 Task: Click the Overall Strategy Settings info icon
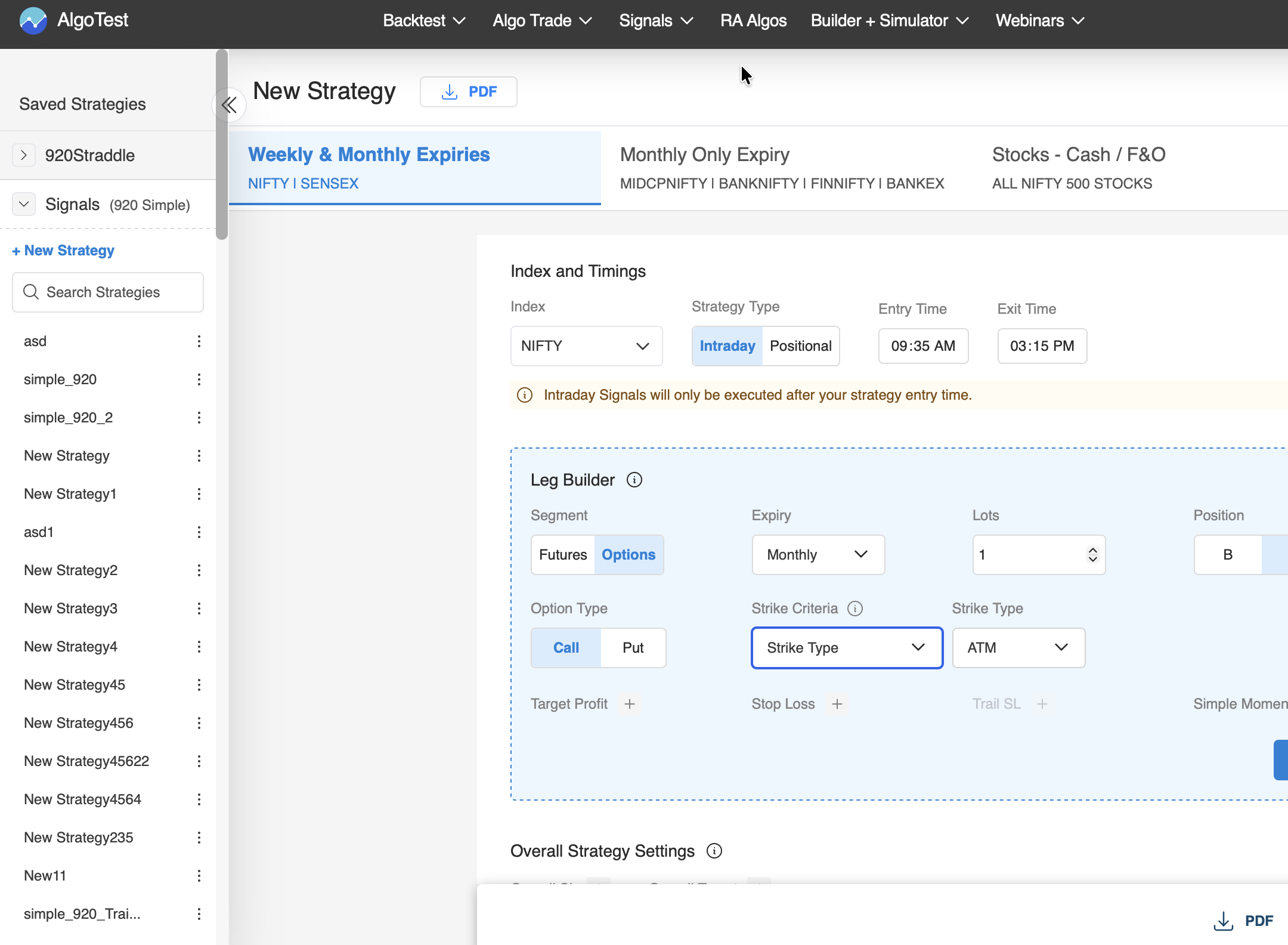click(x=714, y=851)
